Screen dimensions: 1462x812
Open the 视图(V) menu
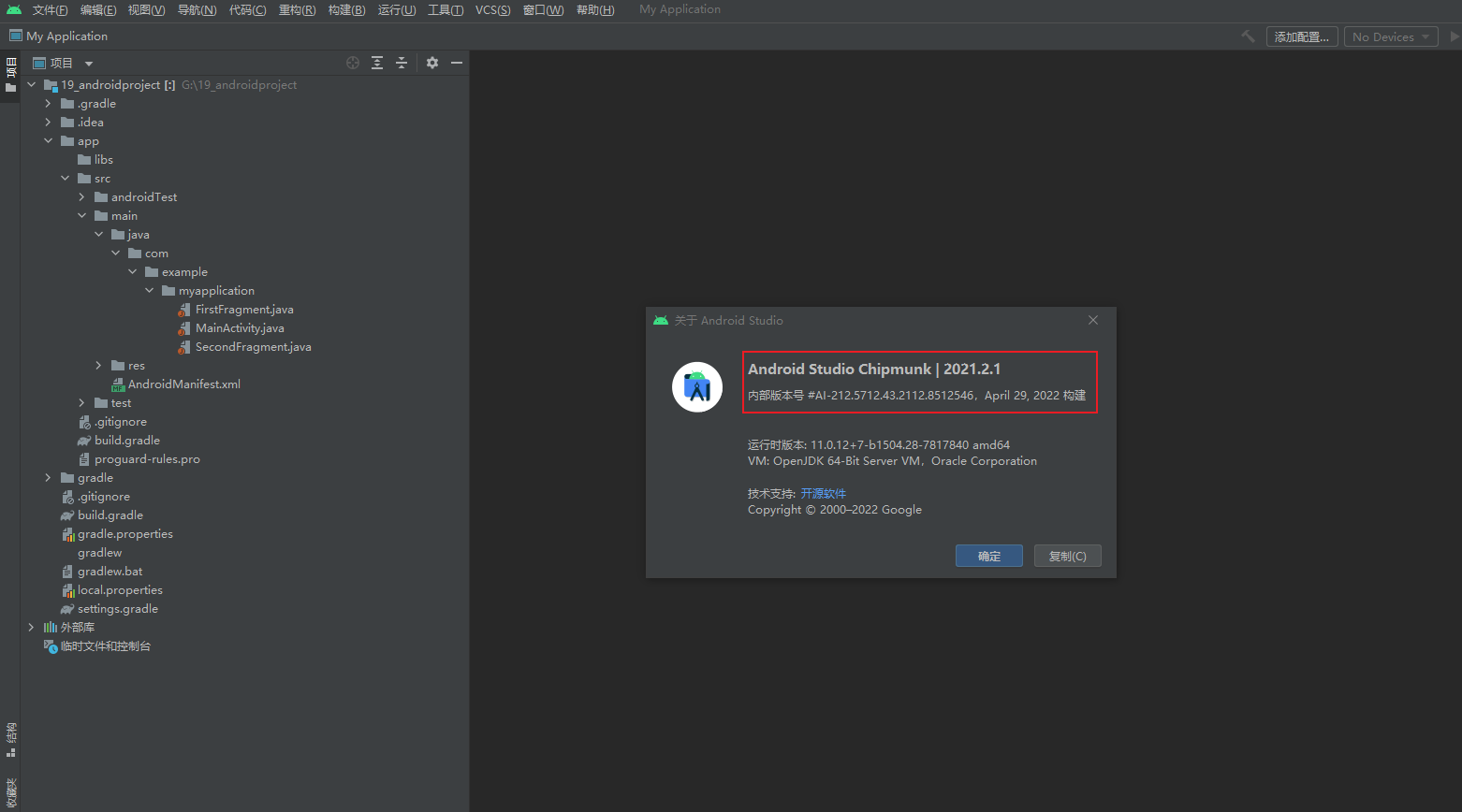tap(147, 9)
